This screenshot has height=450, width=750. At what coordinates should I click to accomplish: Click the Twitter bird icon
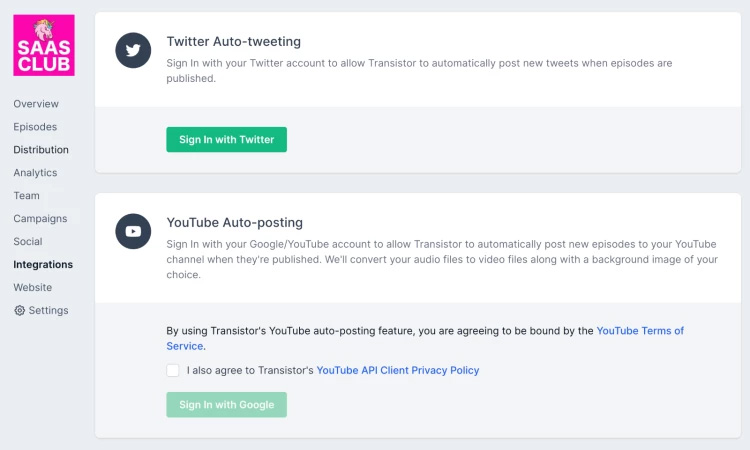pos(133,50)
